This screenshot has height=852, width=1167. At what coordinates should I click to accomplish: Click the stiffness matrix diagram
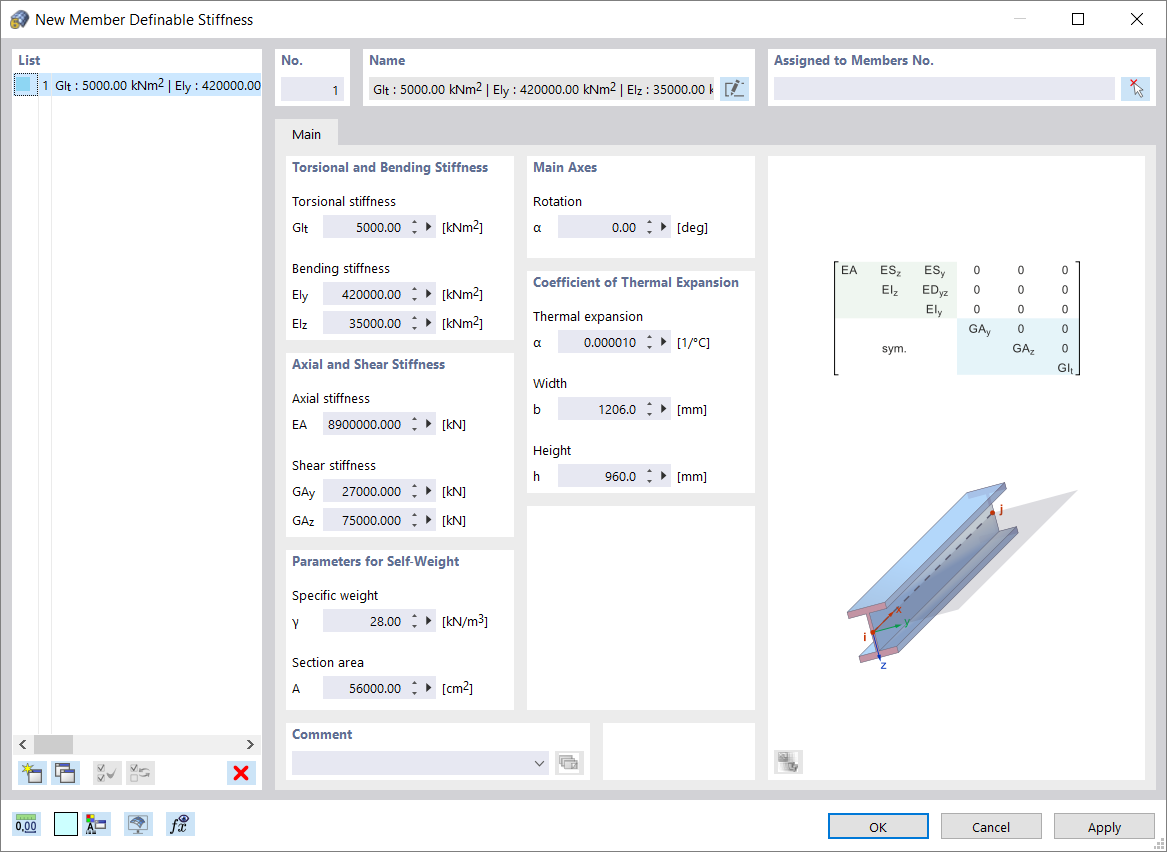957,318
